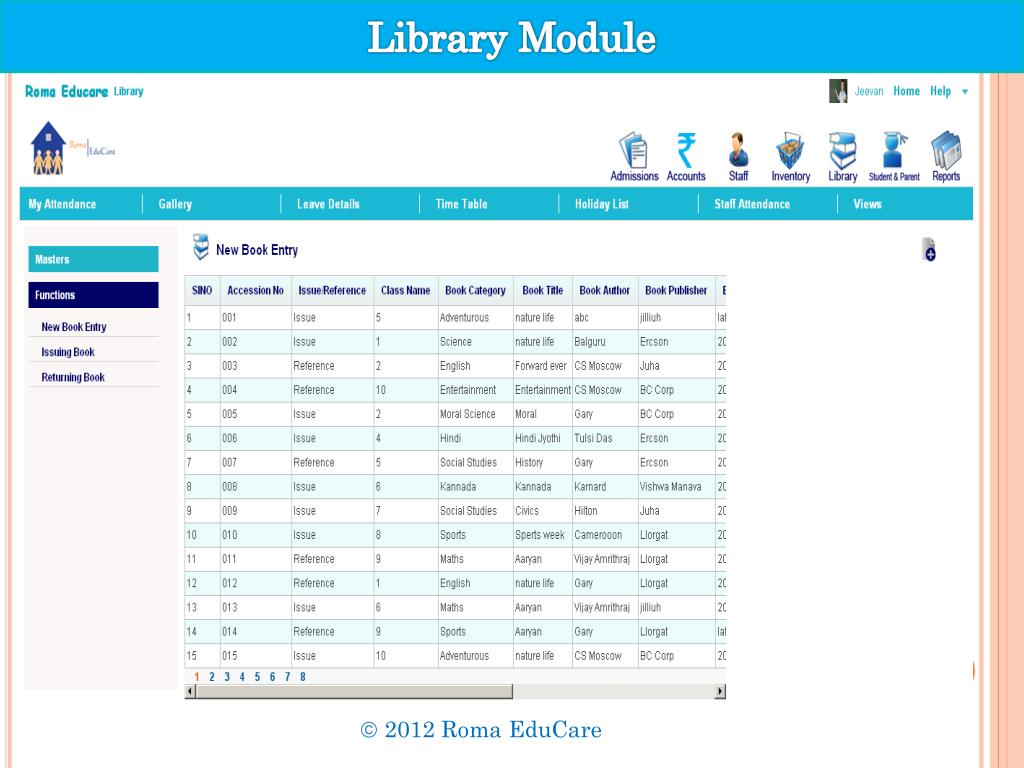1024x768 pixels.
Task: Click the Cameroon author cell
Action: pos(605,535)
